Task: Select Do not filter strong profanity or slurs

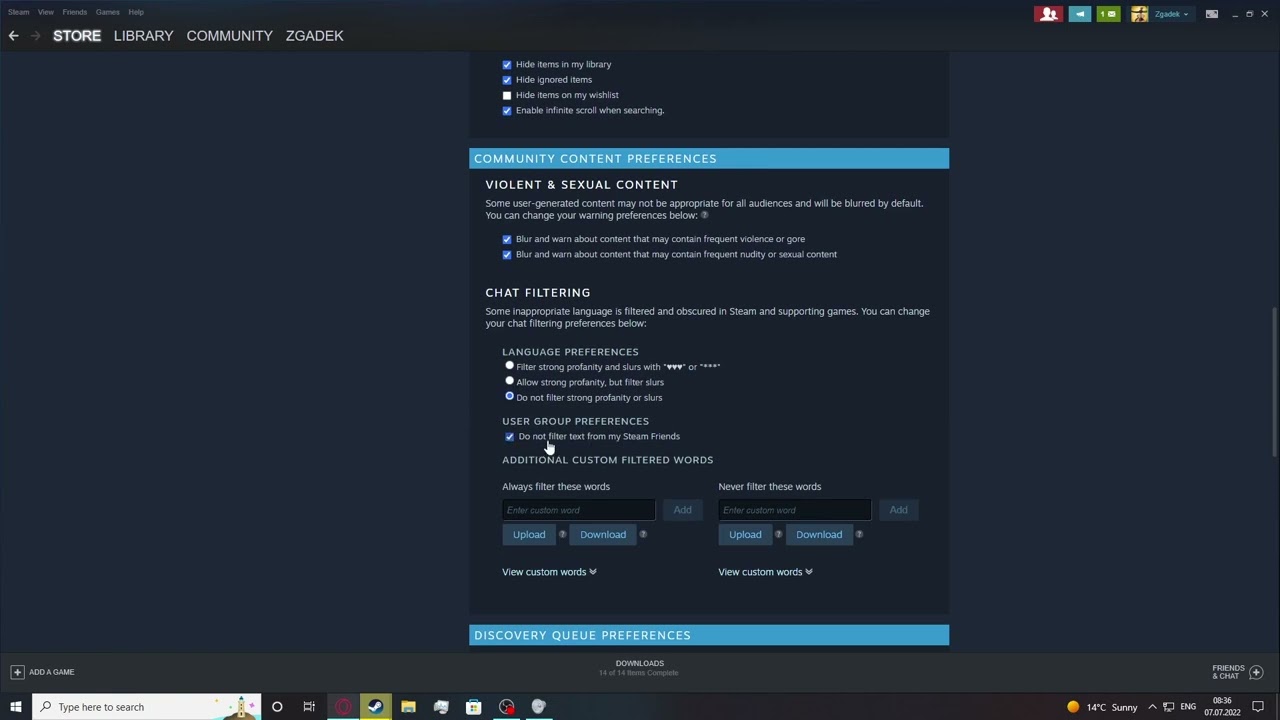Action: (509, 396)
